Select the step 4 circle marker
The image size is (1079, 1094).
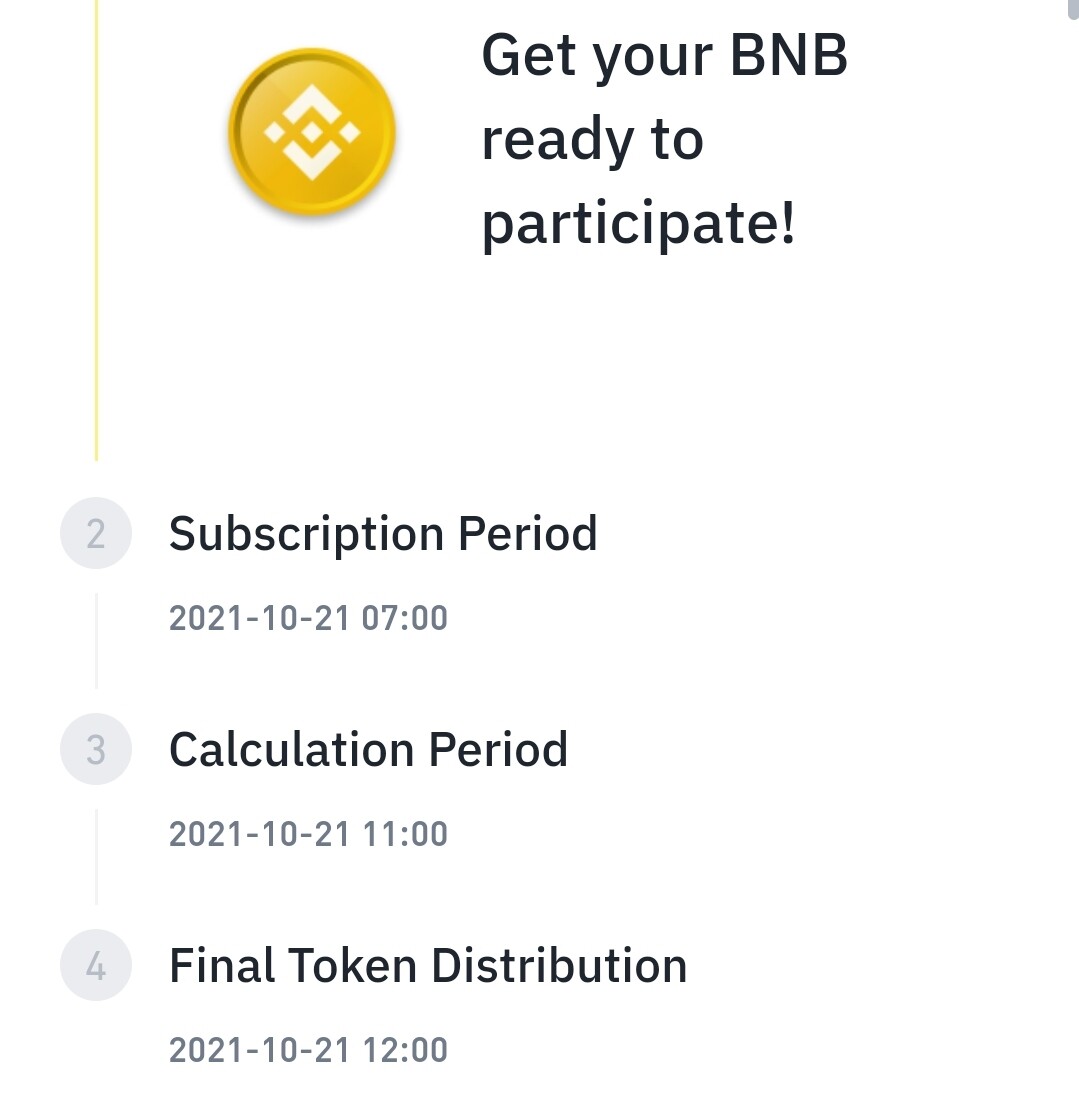click(96, 966)
